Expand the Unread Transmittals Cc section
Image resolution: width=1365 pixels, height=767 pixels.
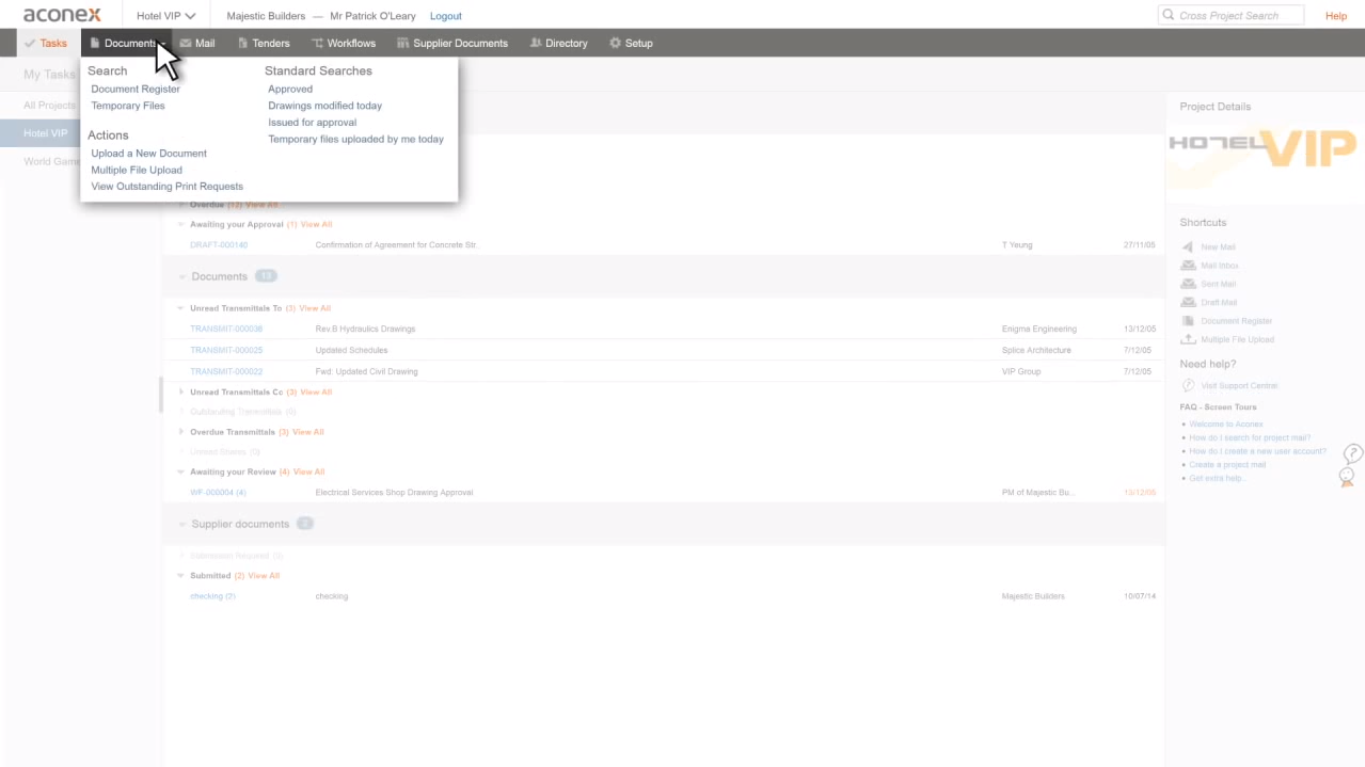181,391
